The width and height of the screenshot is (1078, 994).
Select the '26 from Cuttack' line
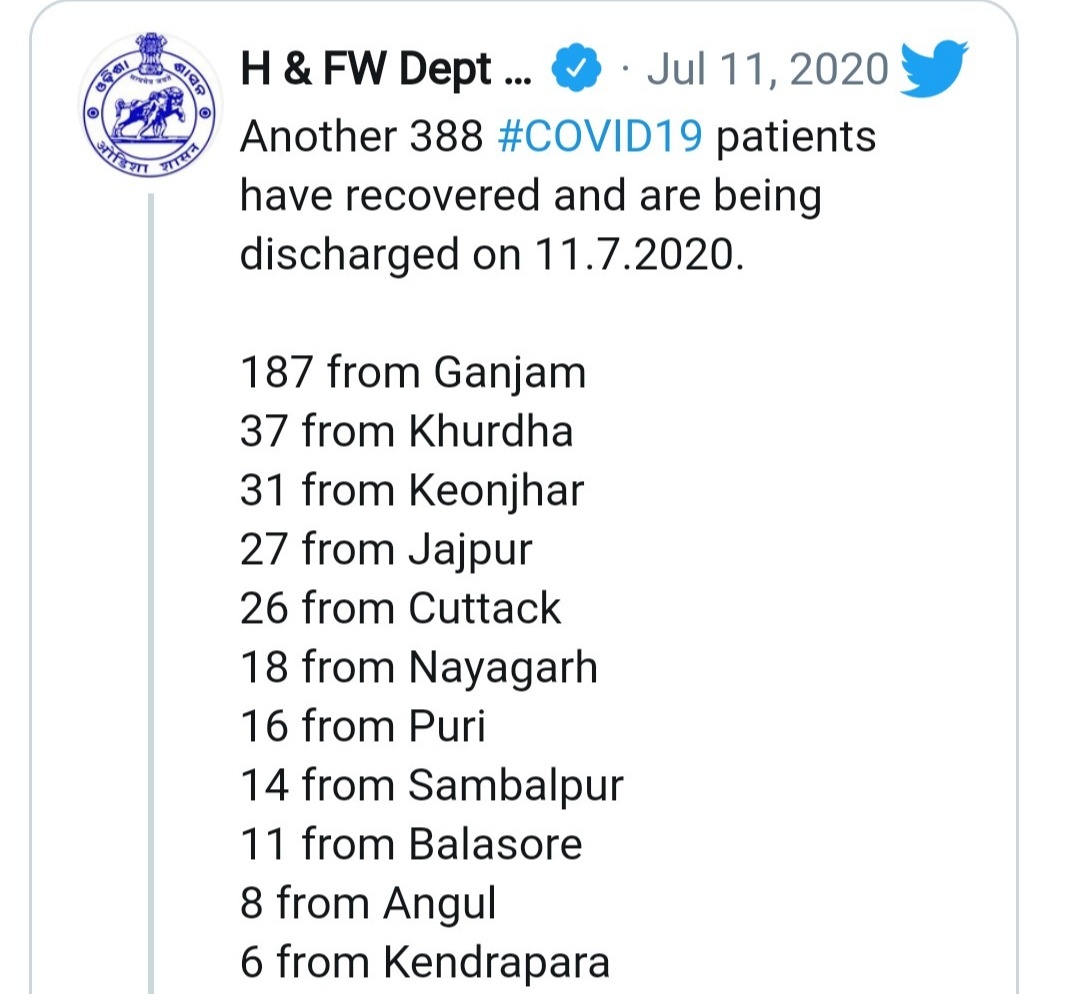[400, 608]
